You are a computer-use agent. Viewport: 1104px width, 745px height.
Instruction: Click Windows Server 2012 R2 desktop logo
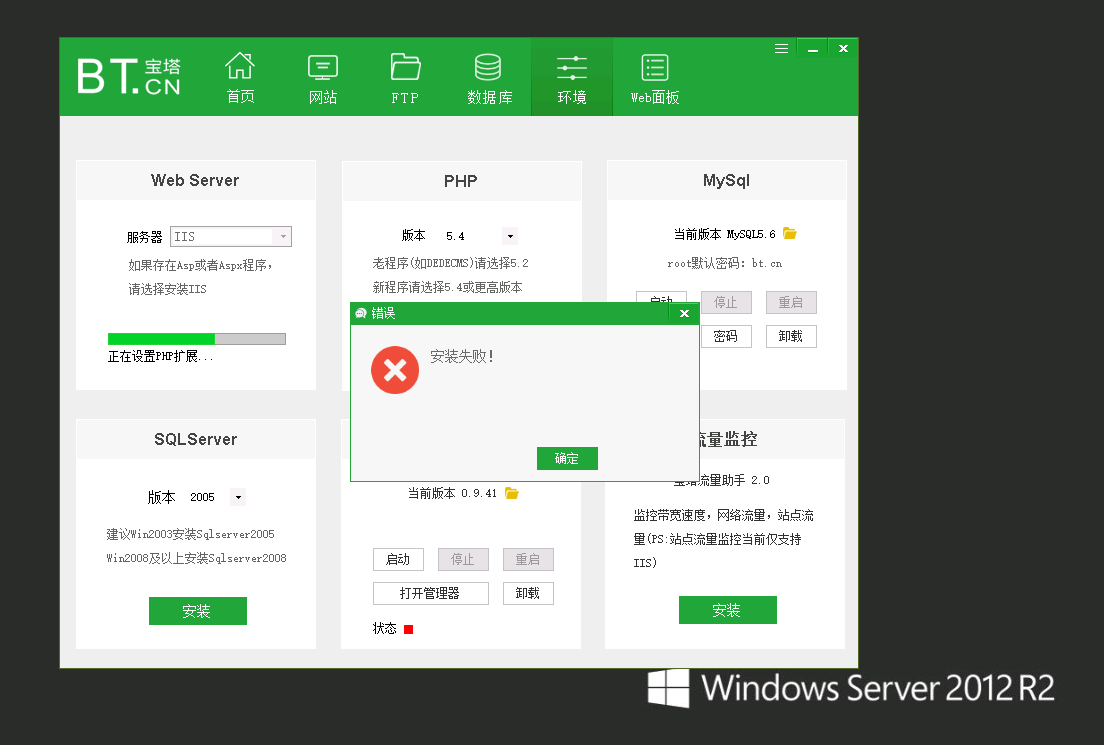(851, 688)
